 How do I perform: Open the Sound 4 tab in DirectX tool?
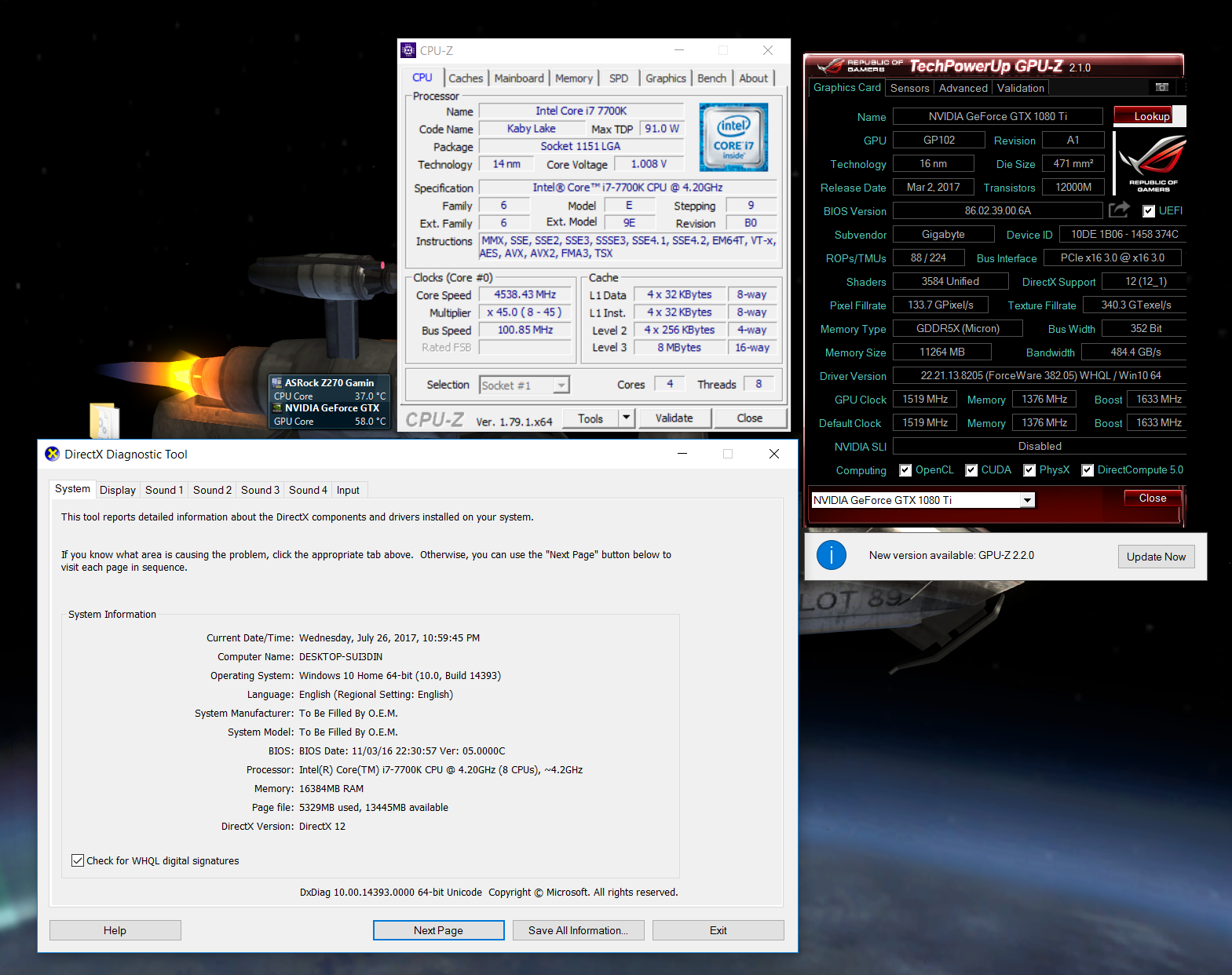click(308, 490)
